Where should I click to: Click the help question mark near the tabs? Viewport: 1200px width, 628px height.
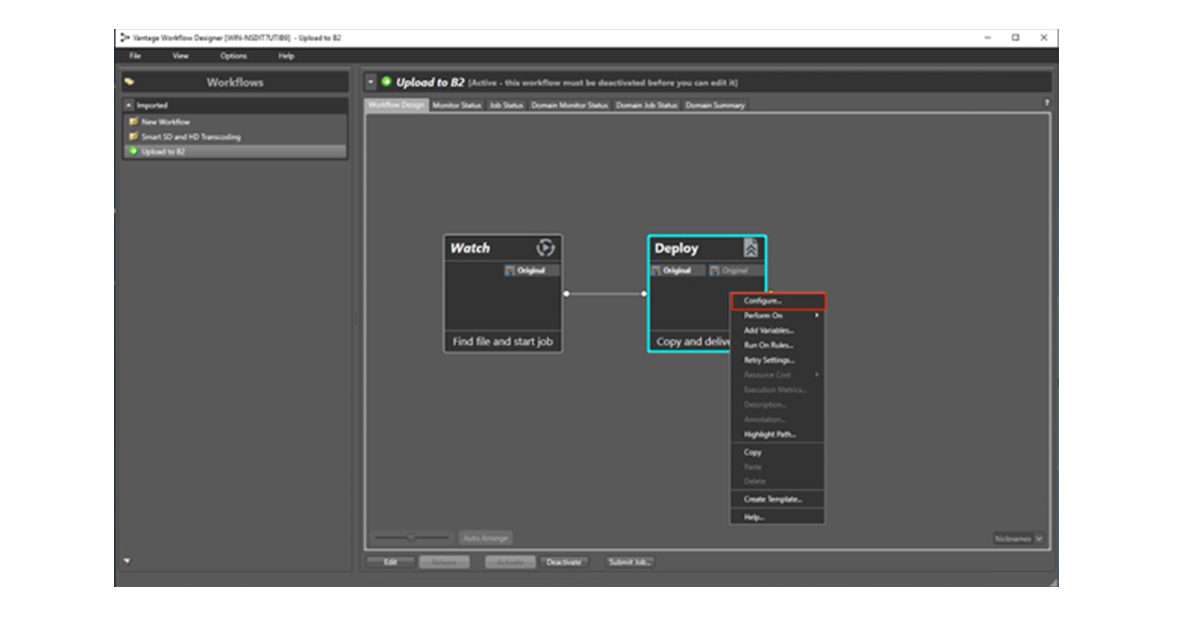click(1046, 103)
